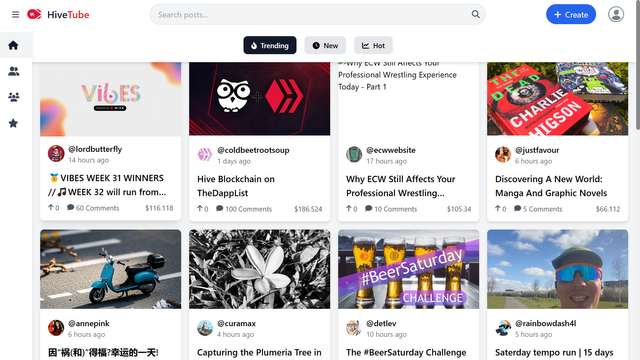Open the hamburger menu
The height and width of the screenshot is (360, 640).
tap(16, 15)
